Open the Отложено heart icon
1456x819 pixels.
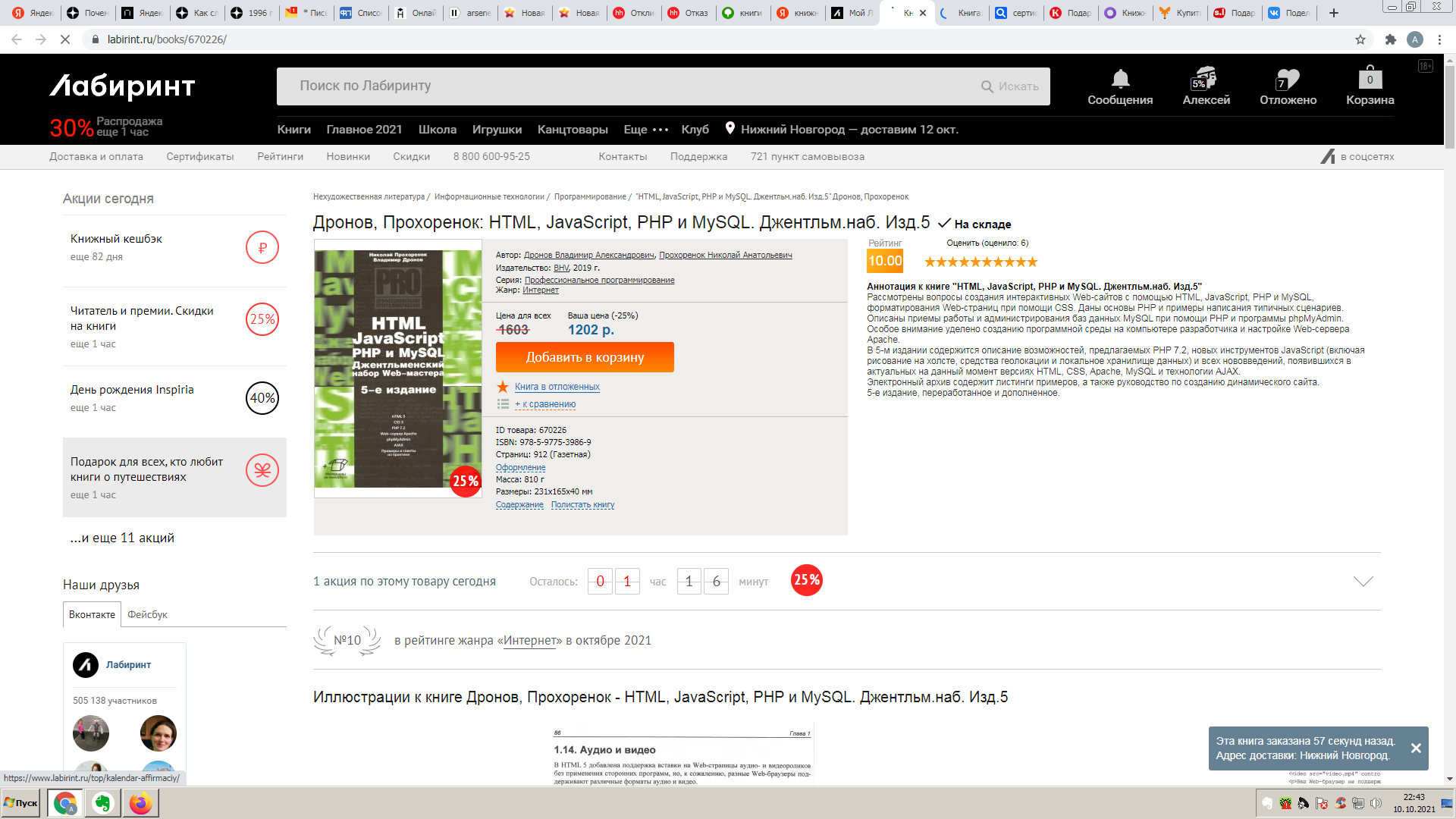pyautogui.click(x=1288, y=79)
